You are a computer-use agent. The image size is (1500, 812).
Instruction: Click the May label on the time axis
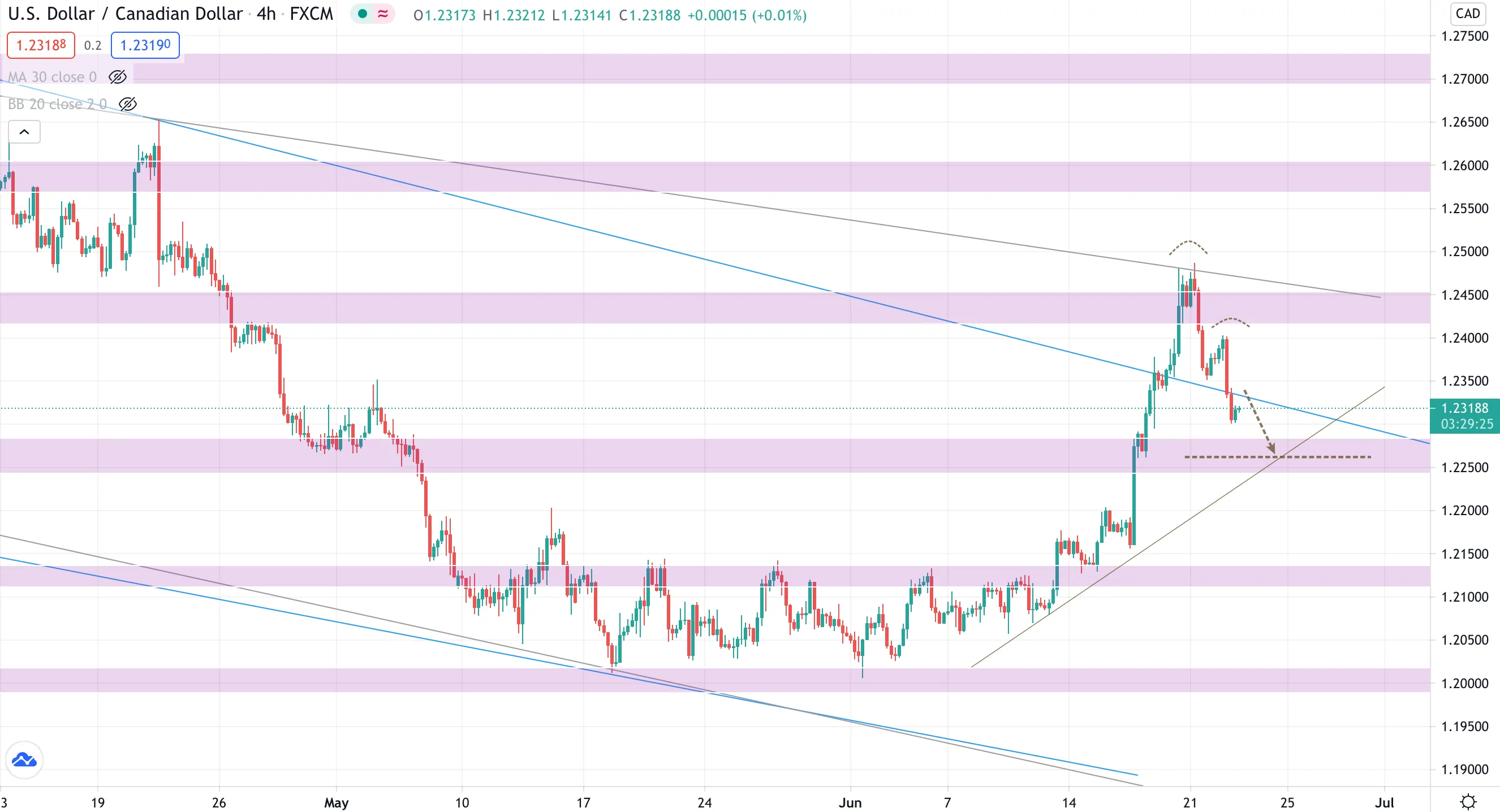point(336,803)
